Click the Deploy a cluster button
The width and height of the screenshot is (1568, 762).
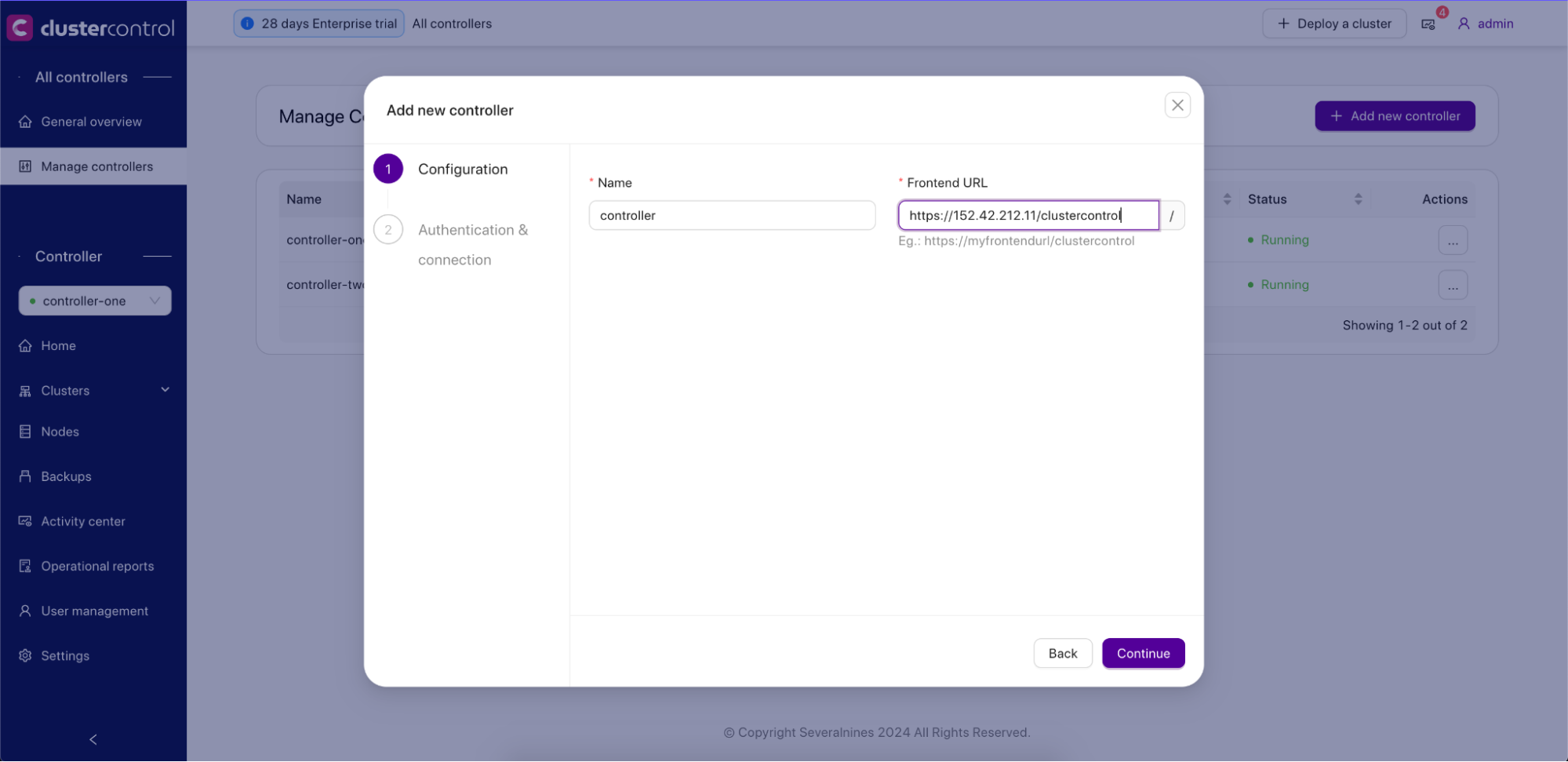pos(1334,24)
